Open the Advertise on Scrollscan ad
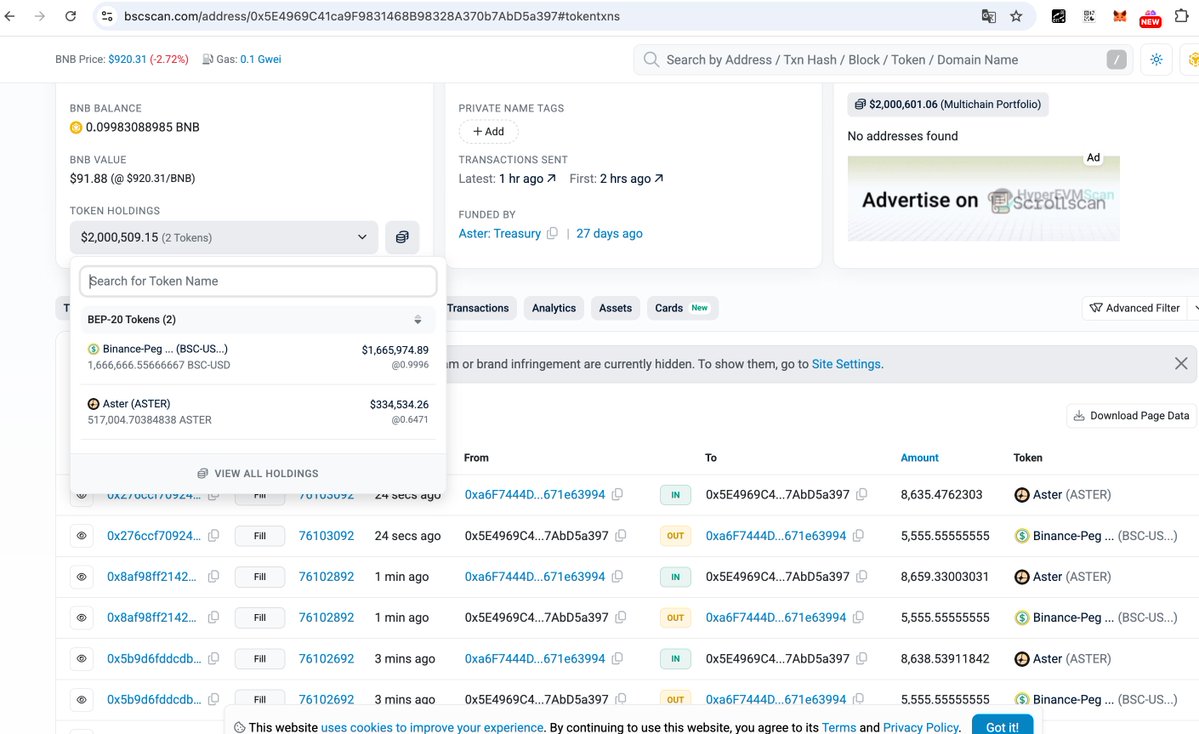 (983, 199)
